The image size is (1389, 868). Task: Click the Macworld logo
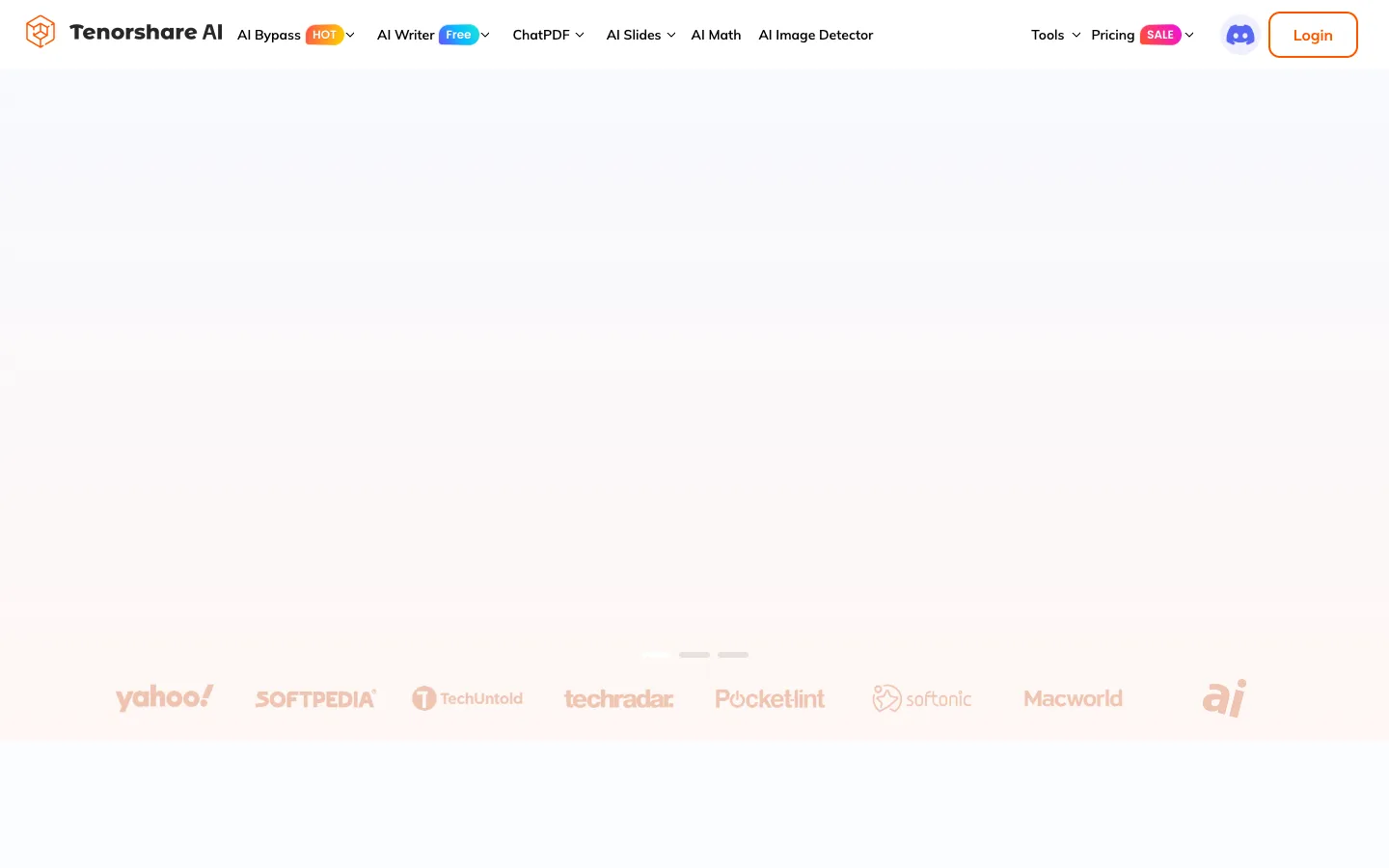click(1073, 698)
